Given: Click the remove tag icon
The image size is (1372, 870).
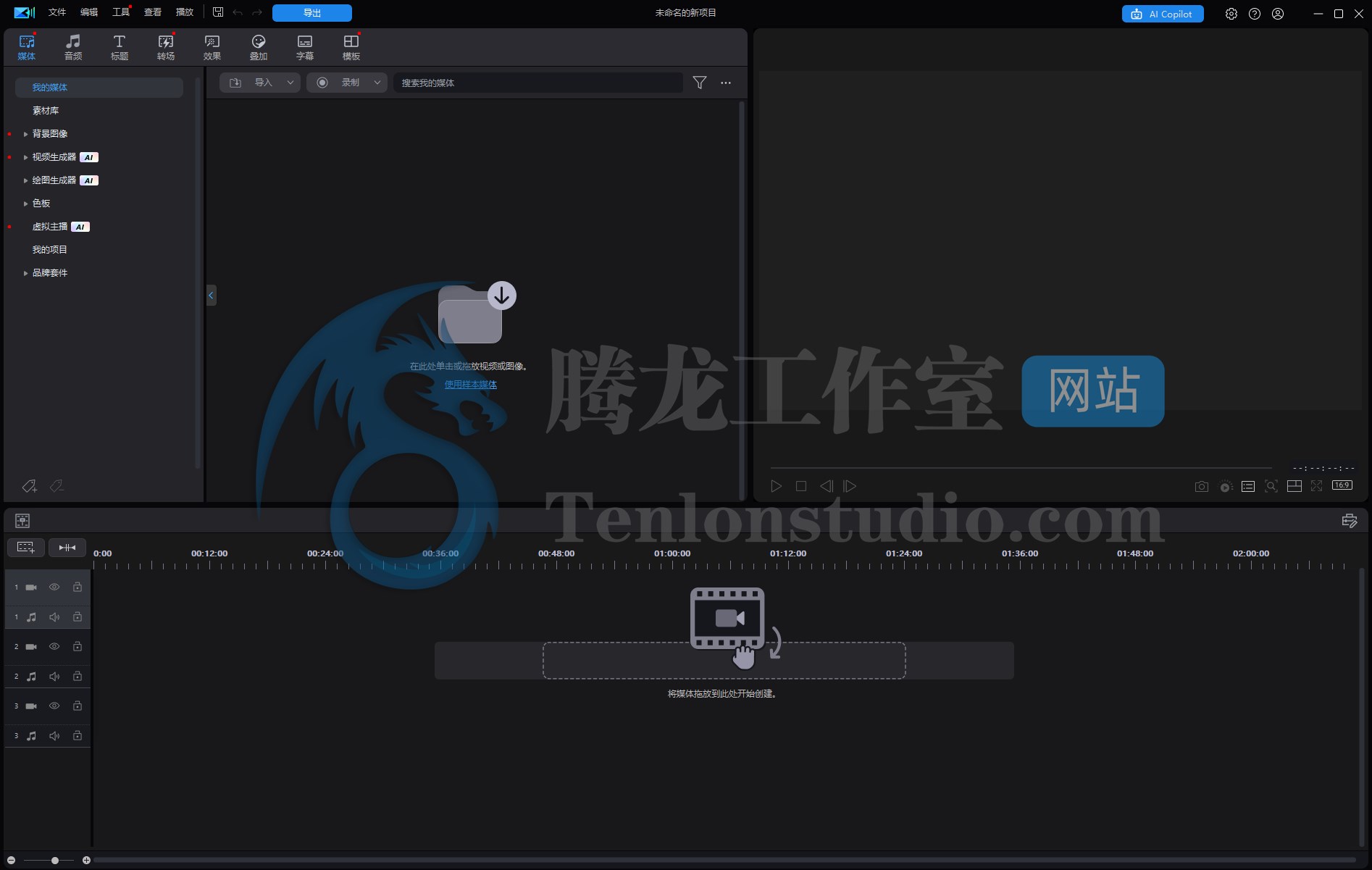Looking at the screenshot, I should pos(57,486).
